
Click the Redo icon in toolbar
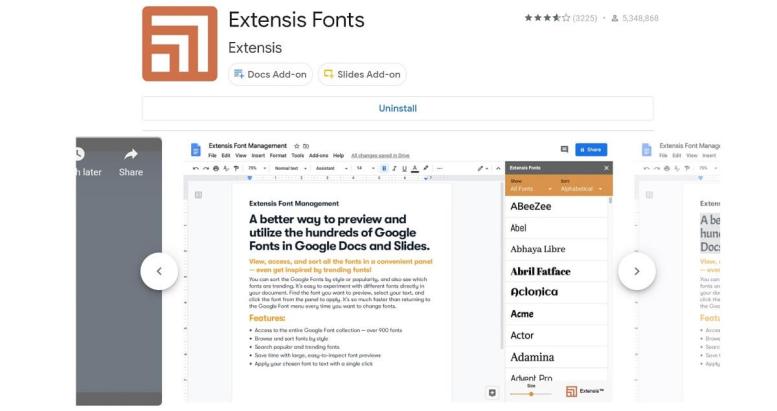pos(206,169)
